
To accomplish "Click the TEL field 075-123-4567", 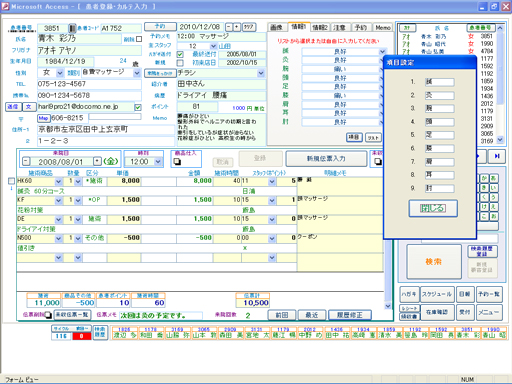I will tap(89, 84).
